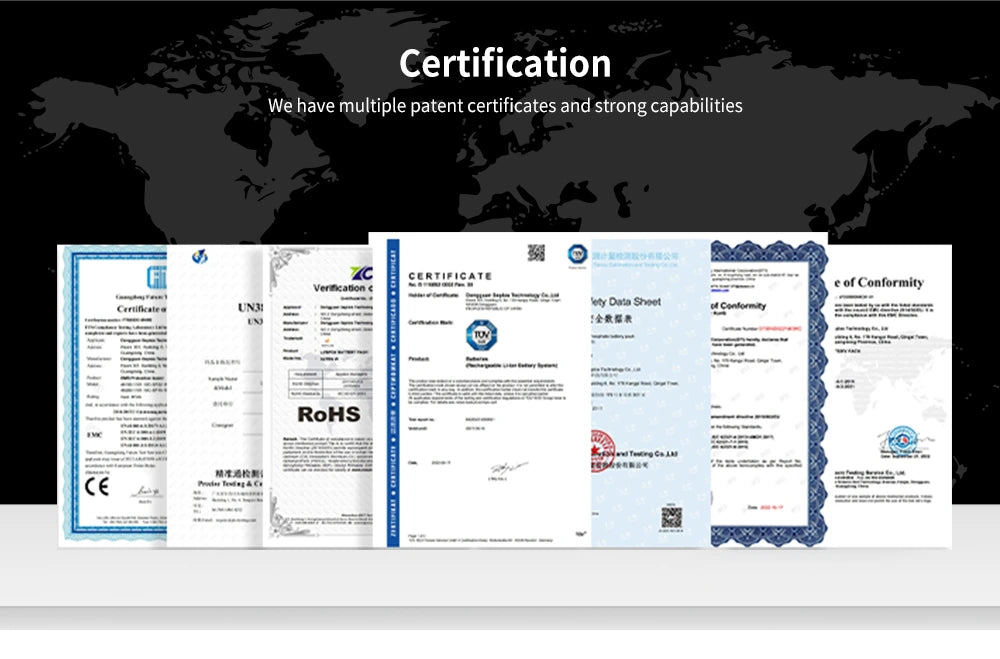Open the UN38.3 test report certificate

pyautogui.click(x=214, y=396)
